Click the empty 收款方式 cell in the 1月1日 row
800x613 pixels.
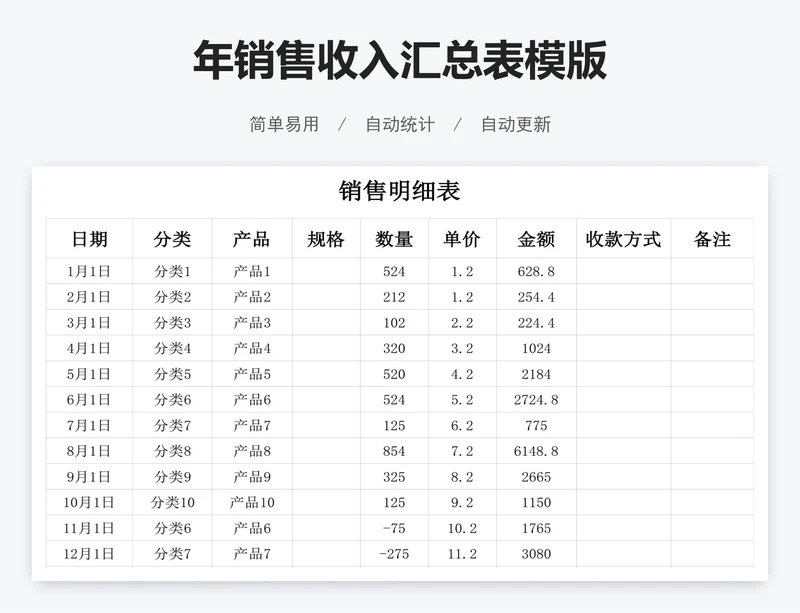point(623,271)
